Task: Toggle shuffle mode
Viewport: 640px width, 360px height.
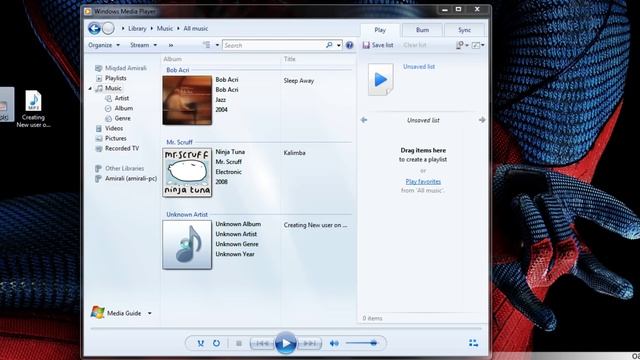Action: click(x=200, y=343)
